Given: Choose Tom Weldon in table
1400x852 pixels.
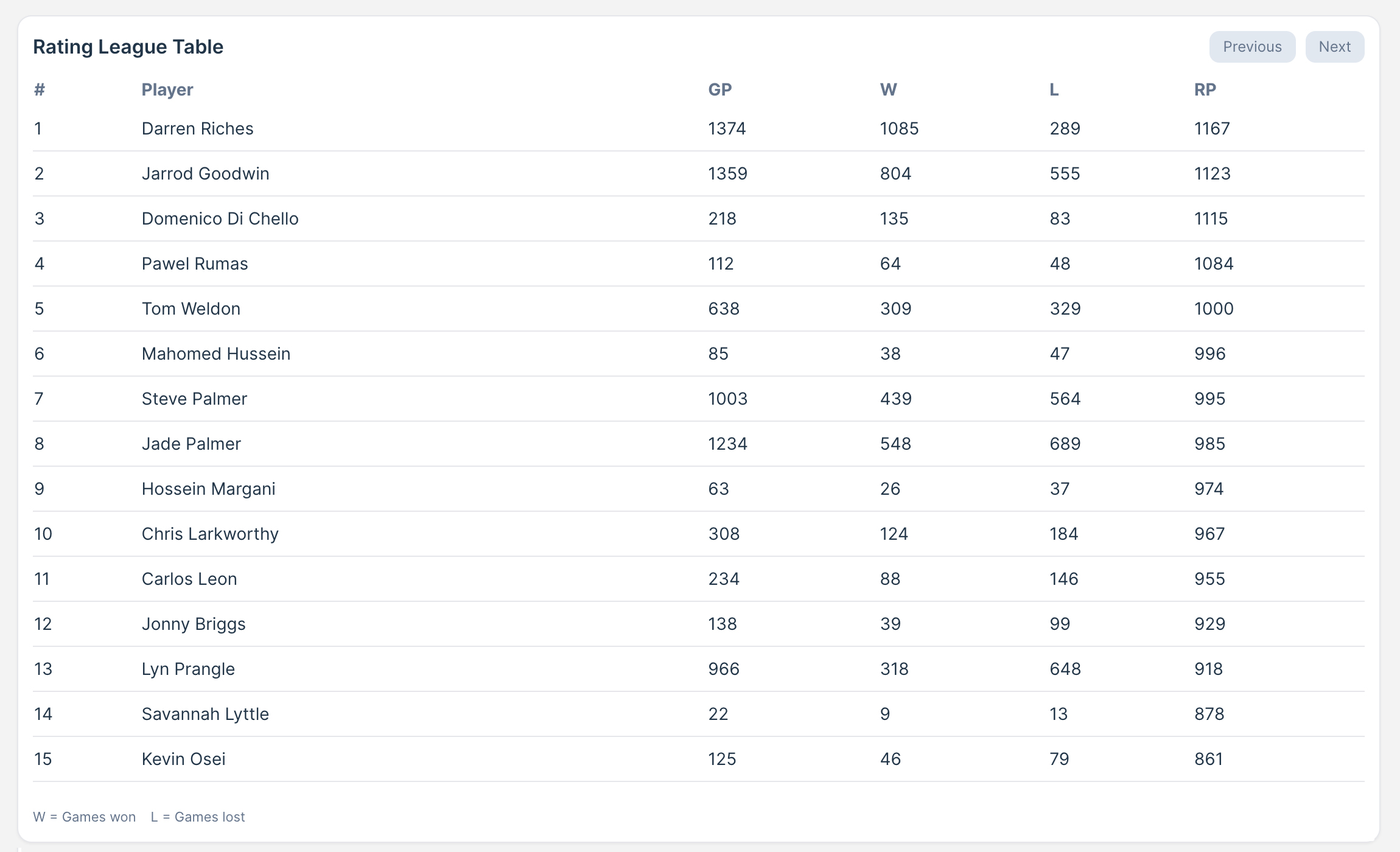Looking at the screenshot, I should click(191, 309).
